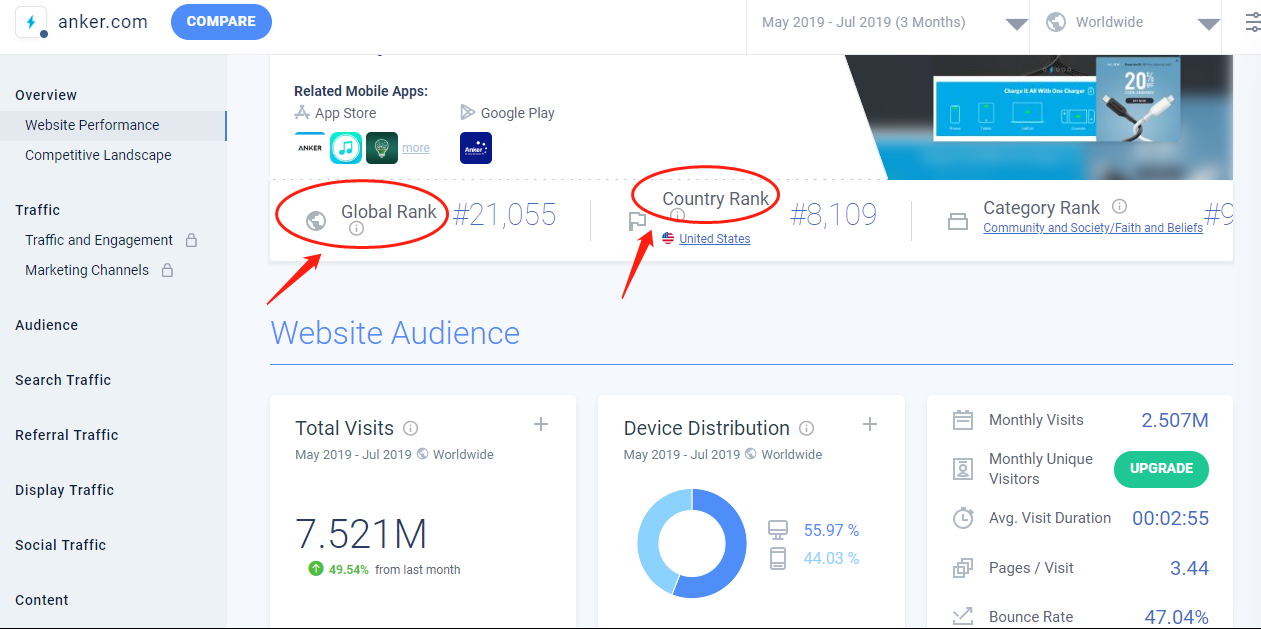Select Website Performance in the sidebar
Viewport: 1261px width, 629px height.
(92, 125)
